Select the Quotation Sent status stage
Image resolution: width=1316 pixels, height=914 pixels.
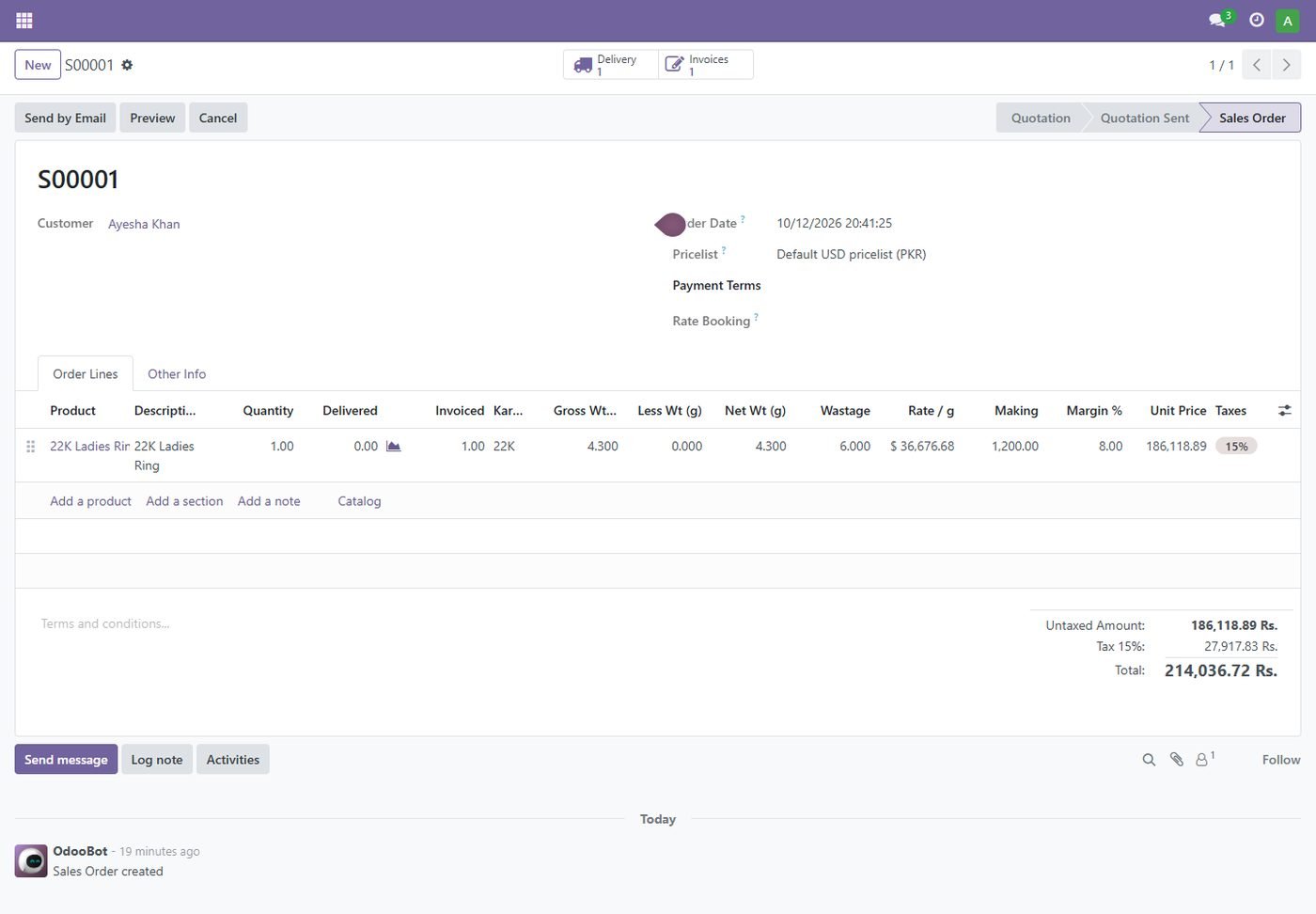(1144, 118)
